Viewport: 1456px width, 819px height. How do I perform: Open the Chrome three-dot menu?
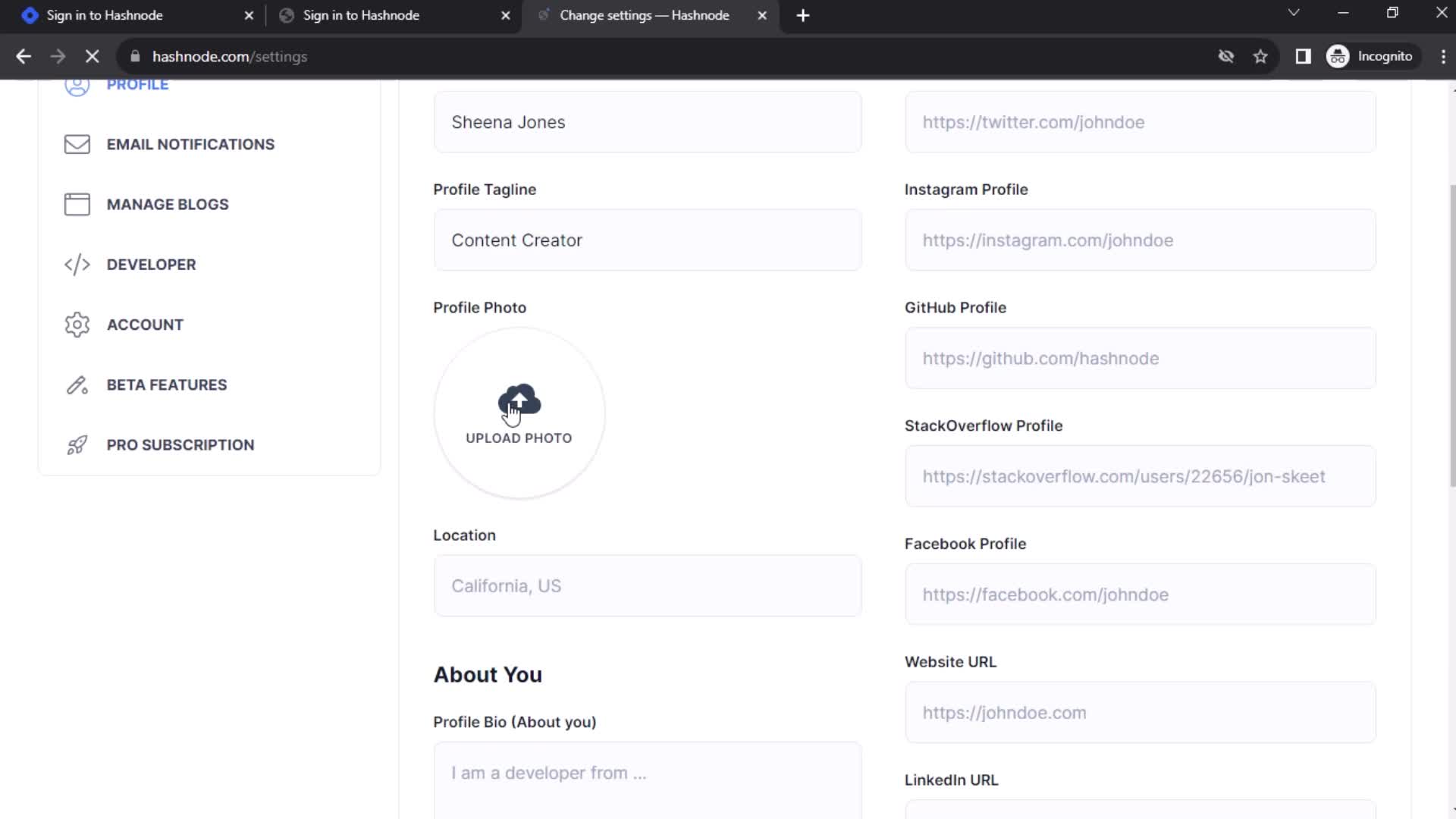pyautogui.click(x=1443, y=56)
